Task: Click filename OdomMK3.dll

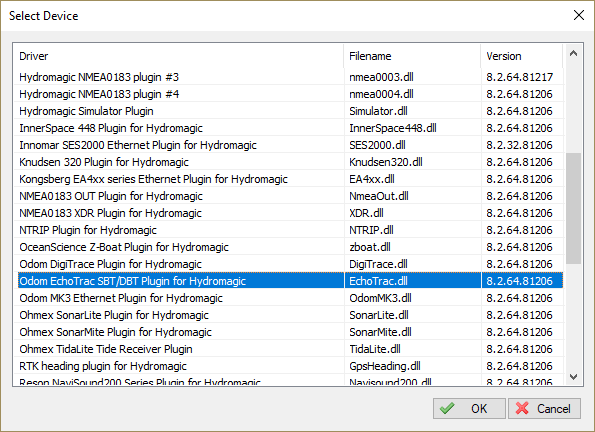Action: click(380, 298)
